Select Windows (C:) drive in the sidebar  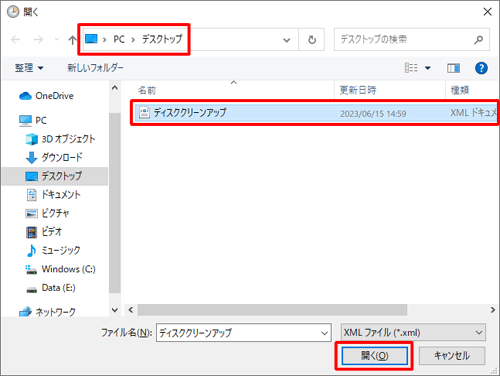click(61, 269)
